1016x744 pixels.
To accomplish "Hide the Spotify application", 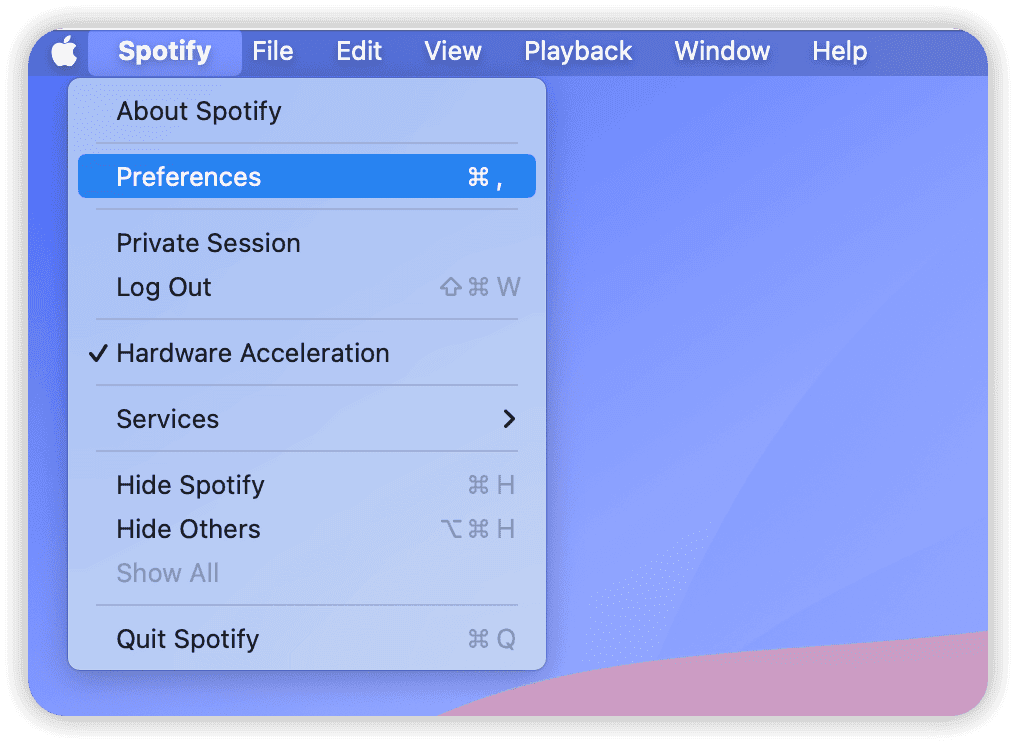I will [x=190, y=485].
